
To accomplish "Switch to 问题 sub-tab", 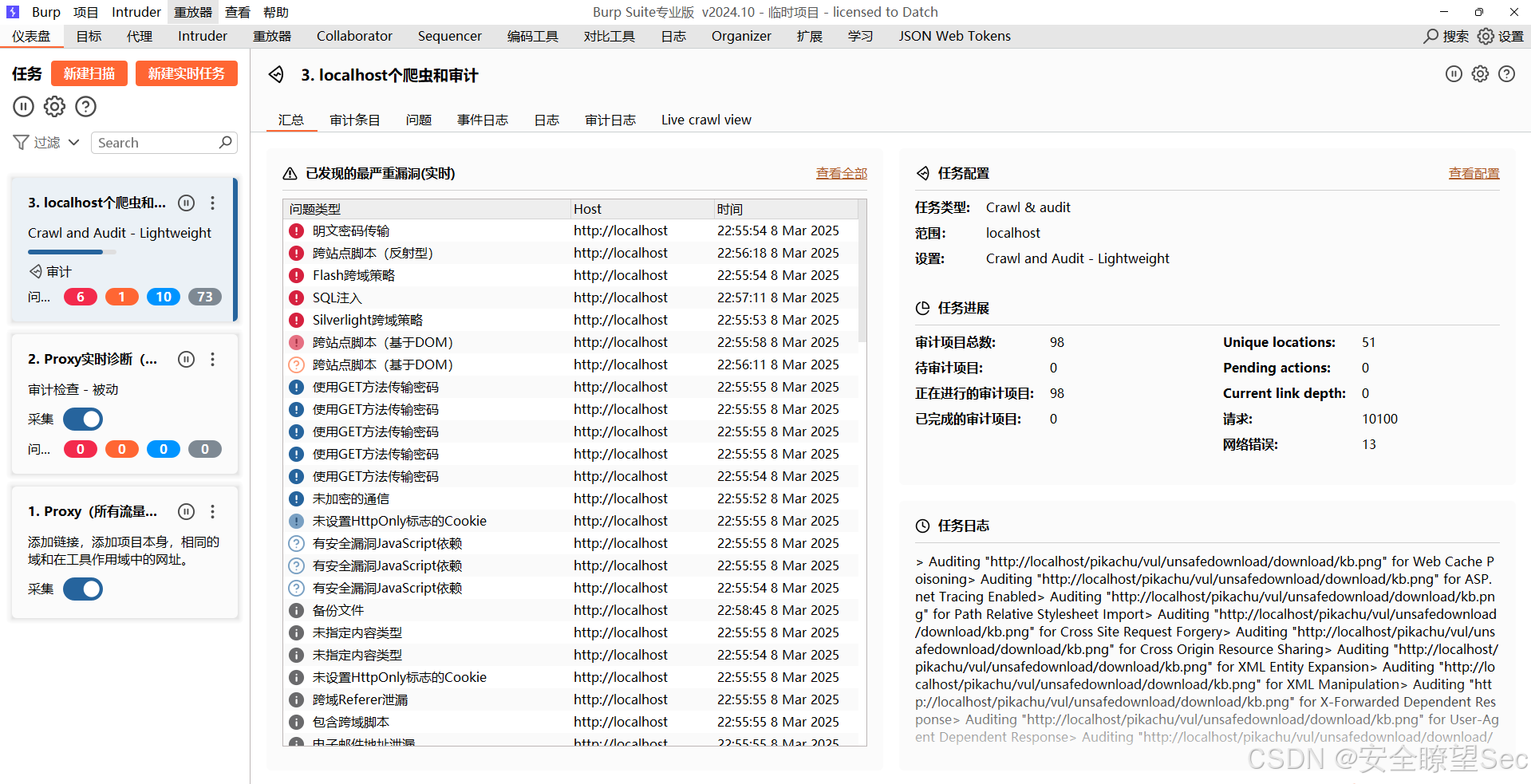I will point(419,120).
